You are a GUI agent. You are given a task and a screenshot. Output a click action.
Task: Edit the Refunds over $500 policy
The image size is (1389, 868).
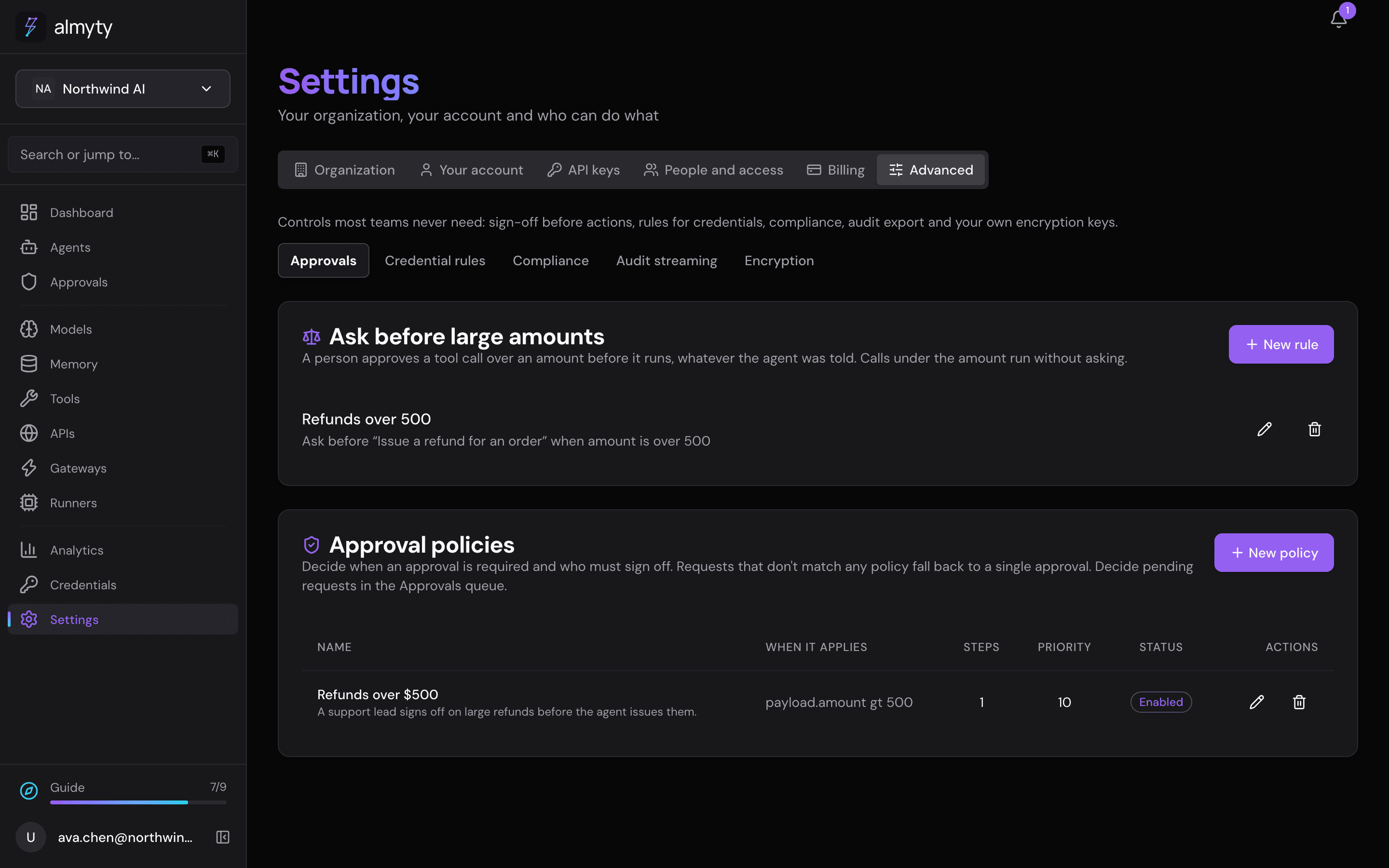[1256, 702]
